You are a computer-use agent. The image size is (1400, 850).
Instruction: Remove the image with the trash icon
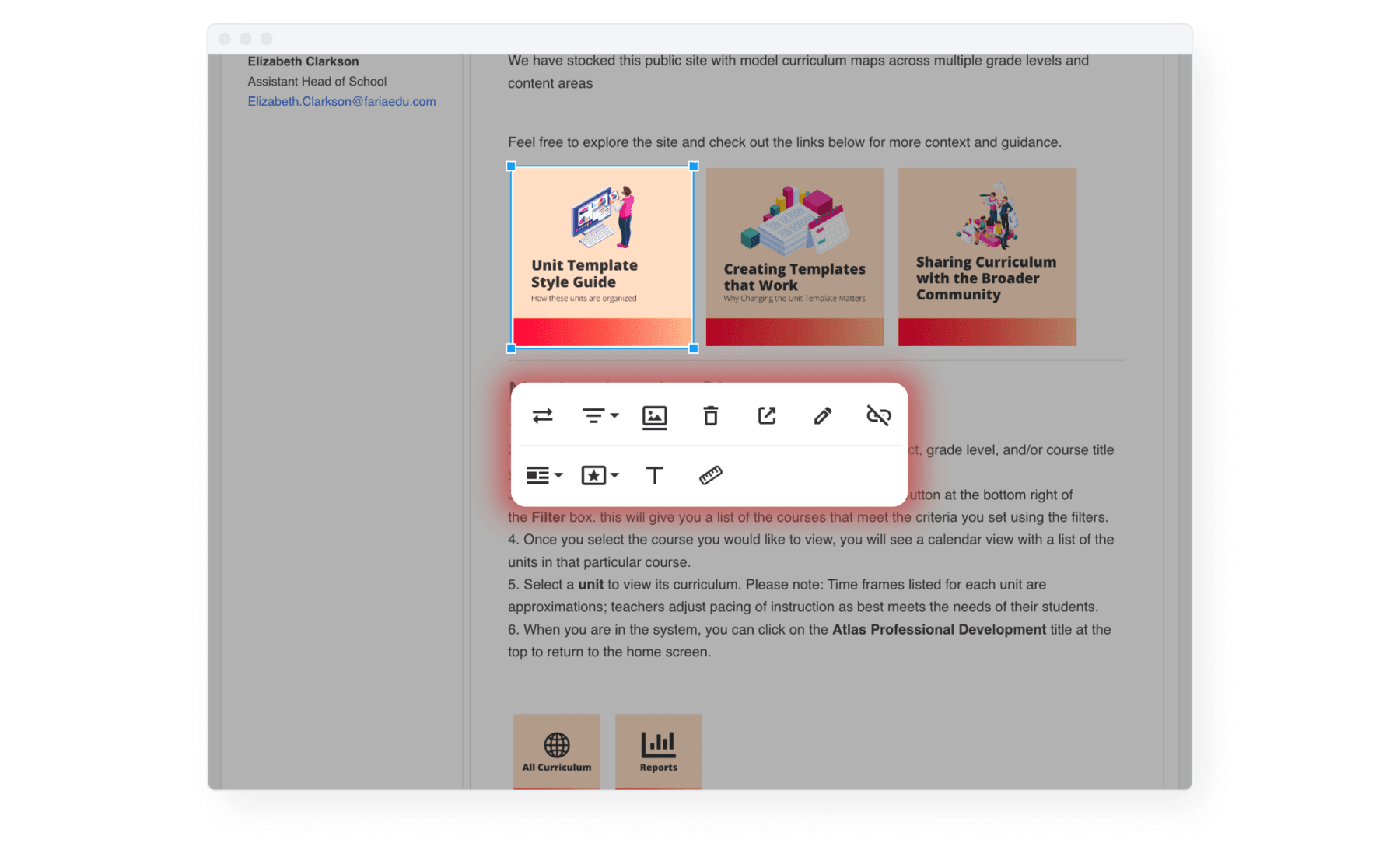click(x=710, y=415)
